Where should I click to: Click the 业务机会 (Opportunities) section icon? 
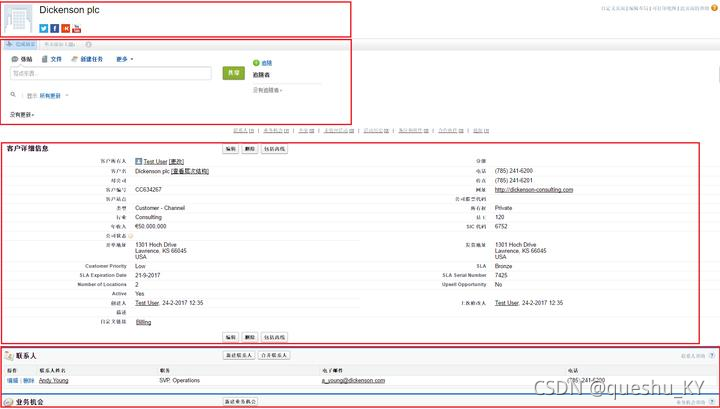click(9, 402)
